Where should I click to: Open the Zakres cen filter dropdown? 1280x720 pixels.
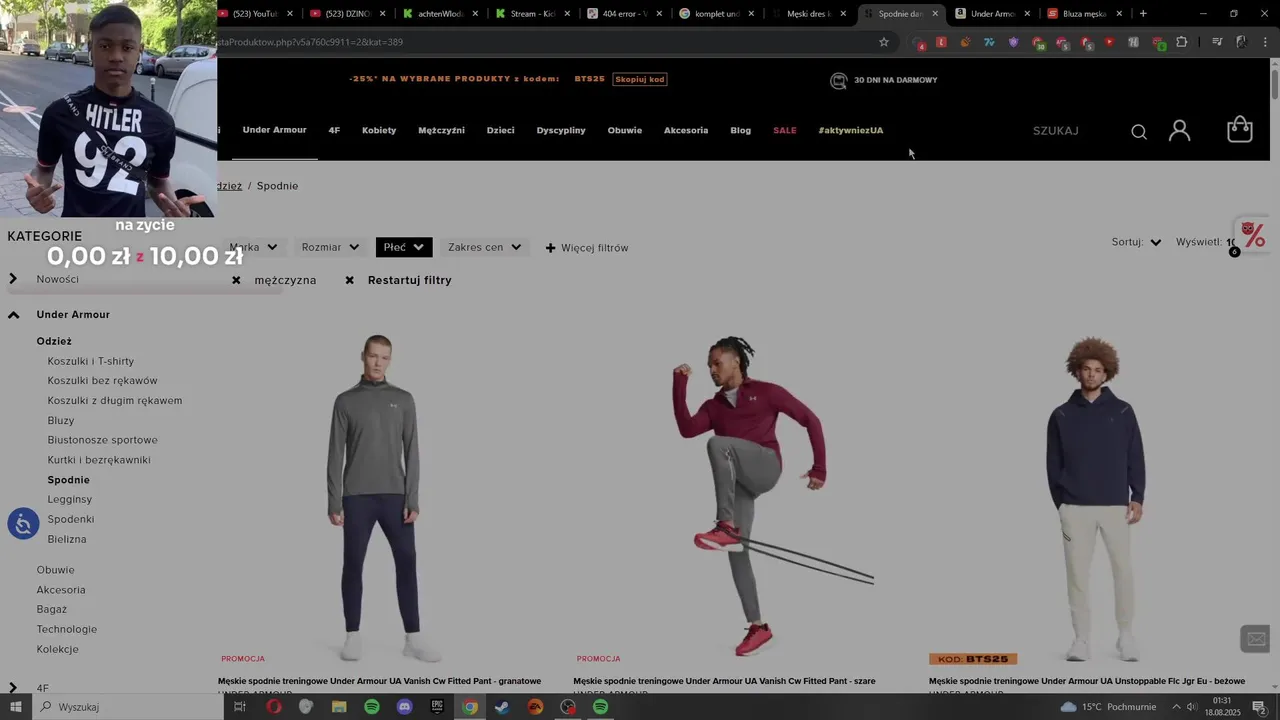pyautogui.click(x=484, y=247)
